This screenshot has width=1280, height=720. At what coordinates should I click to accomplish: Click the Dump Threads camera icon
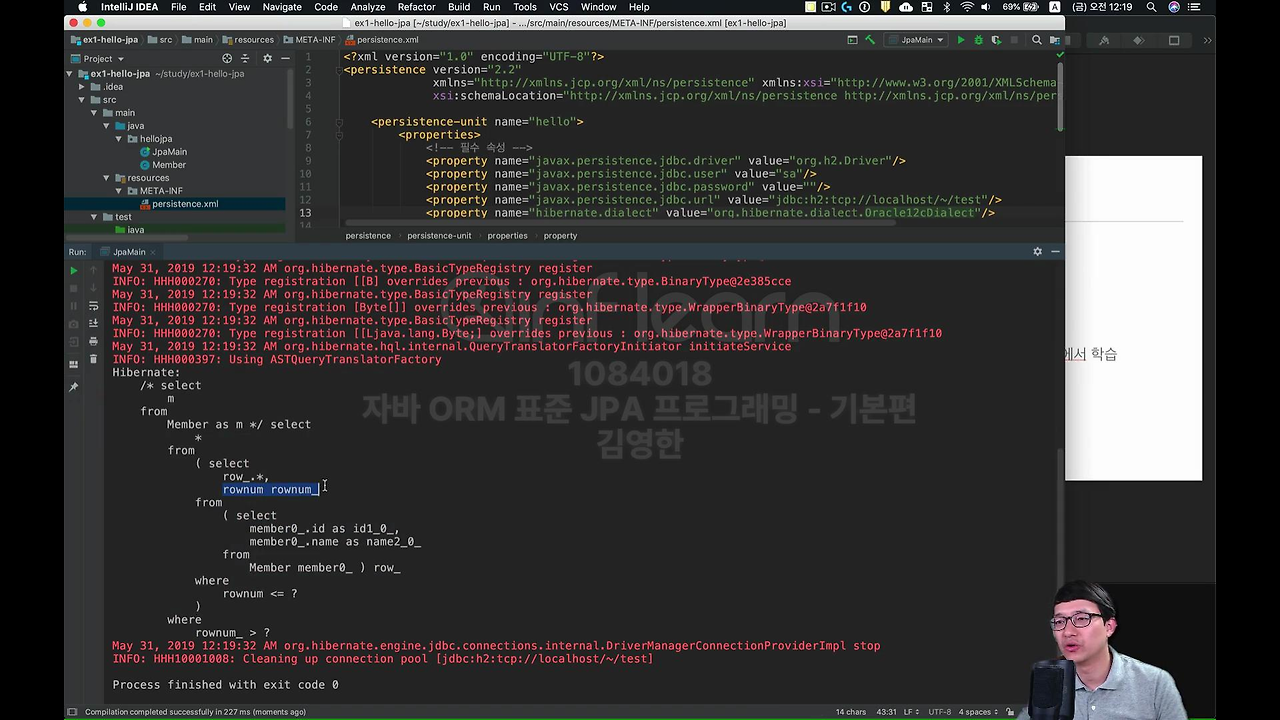(73, 324)
